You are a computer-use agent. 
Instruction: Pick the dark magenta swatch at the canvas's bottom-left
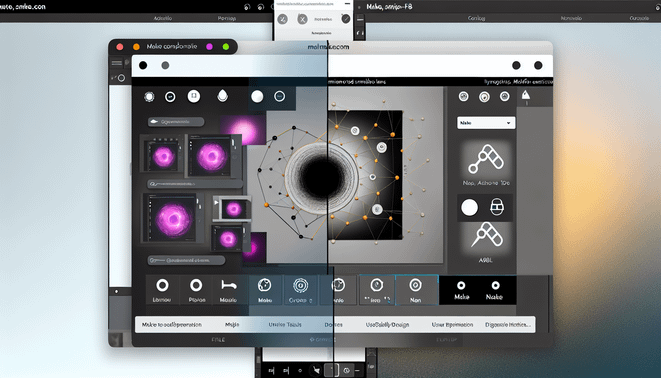coord(254,247)
